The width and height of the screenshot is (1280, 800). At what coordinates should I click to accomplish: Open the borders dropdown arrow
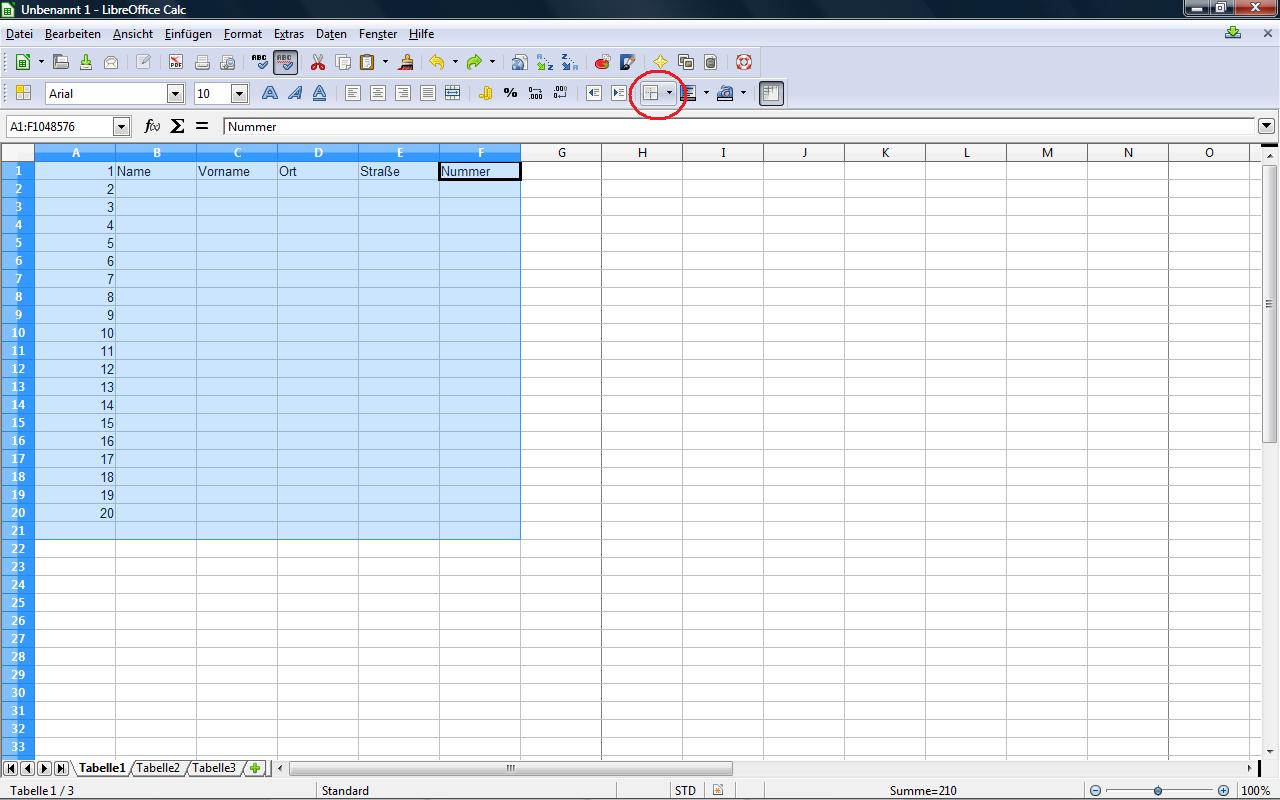pyautogui.click(x=669, y=93)
